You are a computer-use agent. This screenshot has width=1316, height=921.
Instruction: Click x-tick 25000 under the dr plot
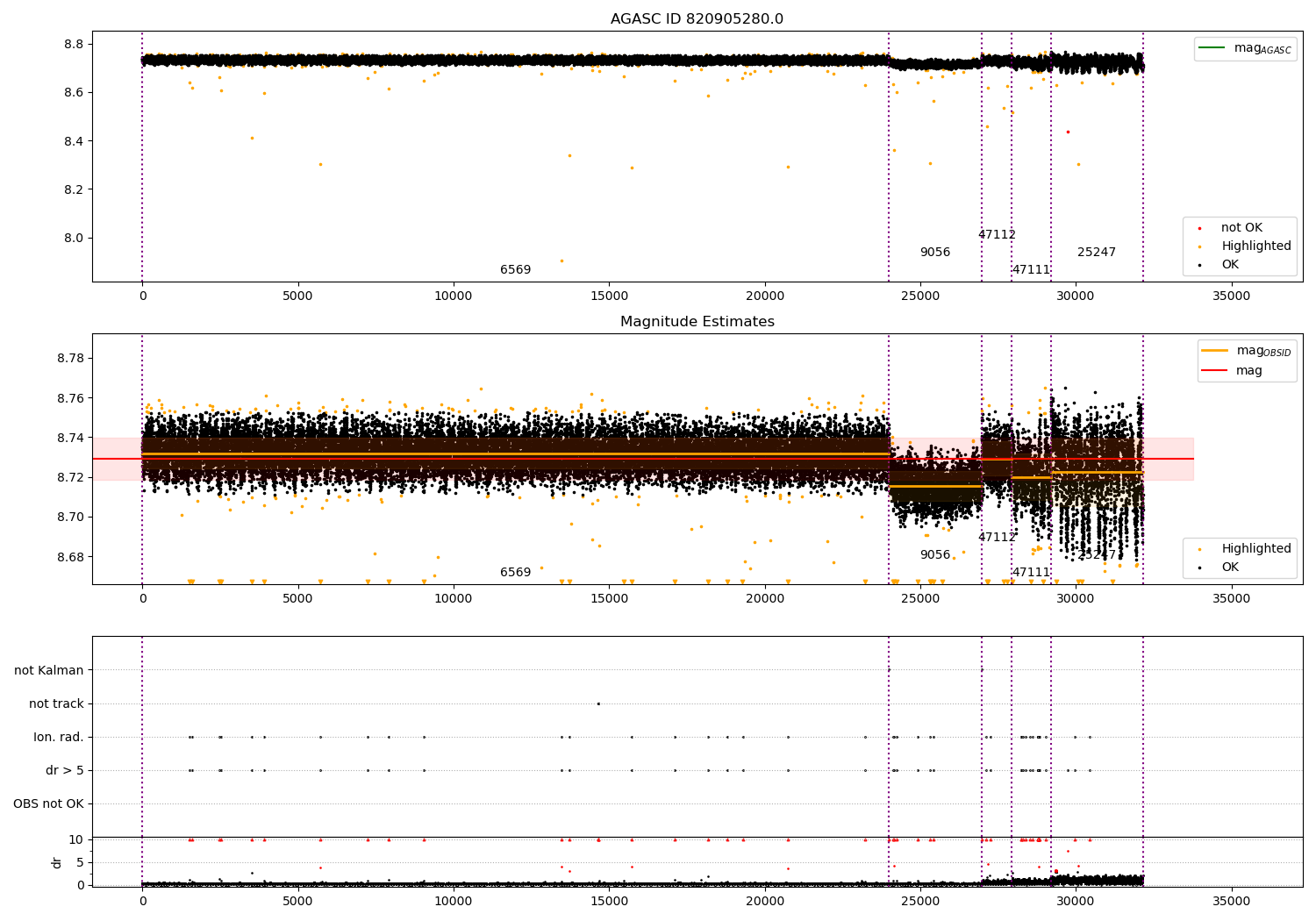(x=919, y=902)
